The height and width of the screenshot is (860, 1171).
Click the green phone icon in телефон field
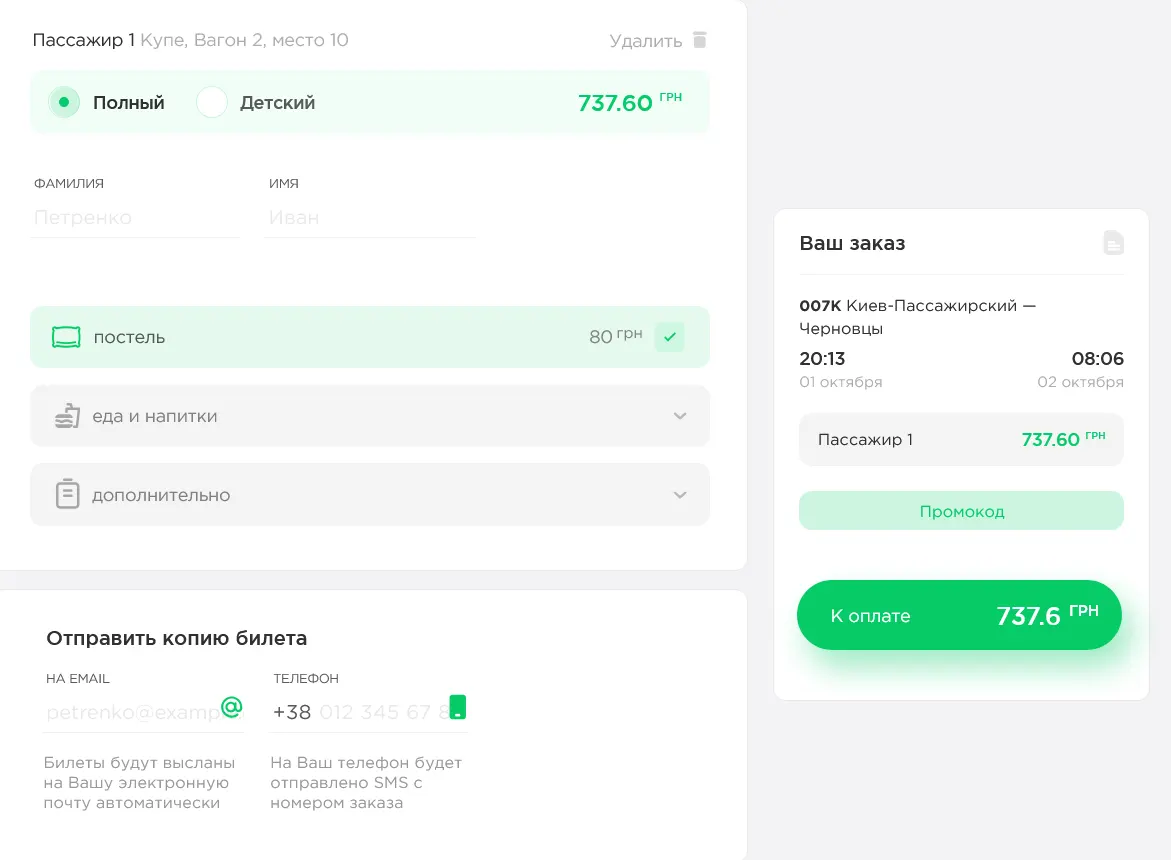tap(458, 707)
